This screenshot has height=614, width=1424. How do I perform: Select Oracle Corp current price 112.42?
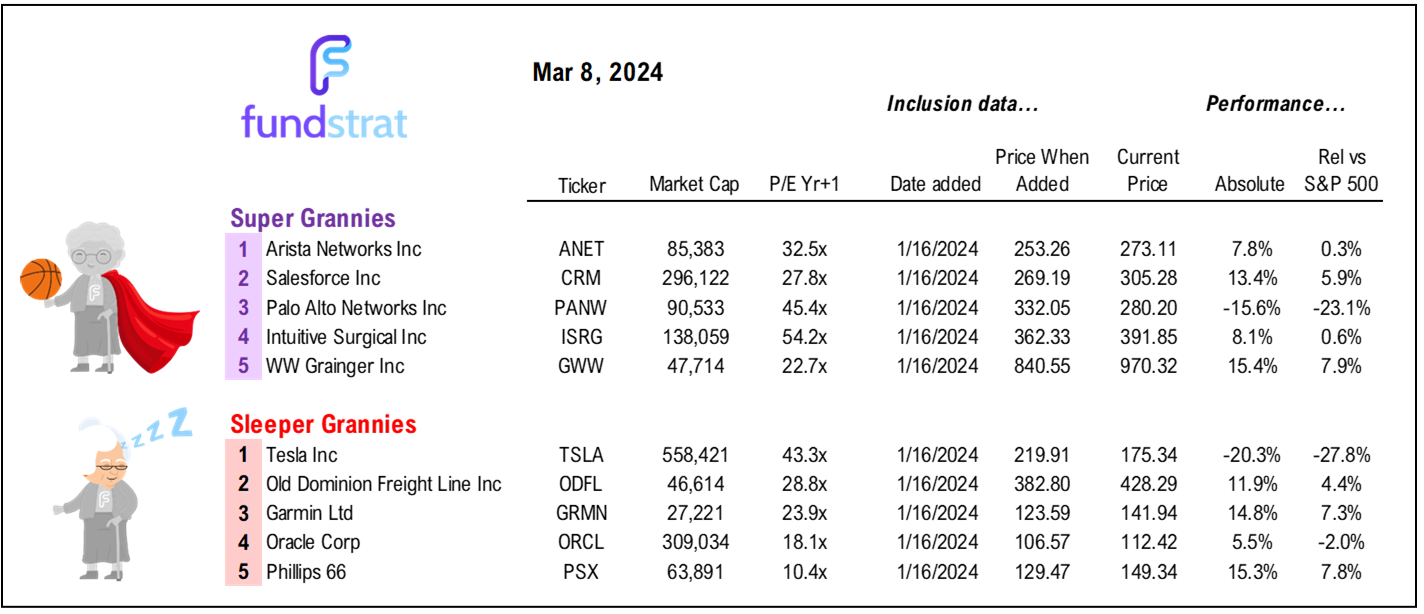tap(1146, 543)
